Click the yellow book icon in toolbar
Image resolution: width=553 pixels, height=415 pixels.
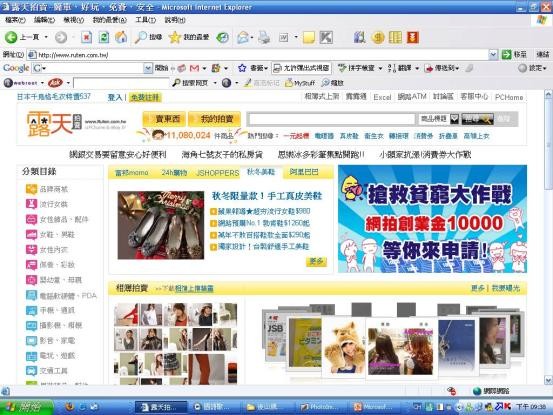point(395,37)
